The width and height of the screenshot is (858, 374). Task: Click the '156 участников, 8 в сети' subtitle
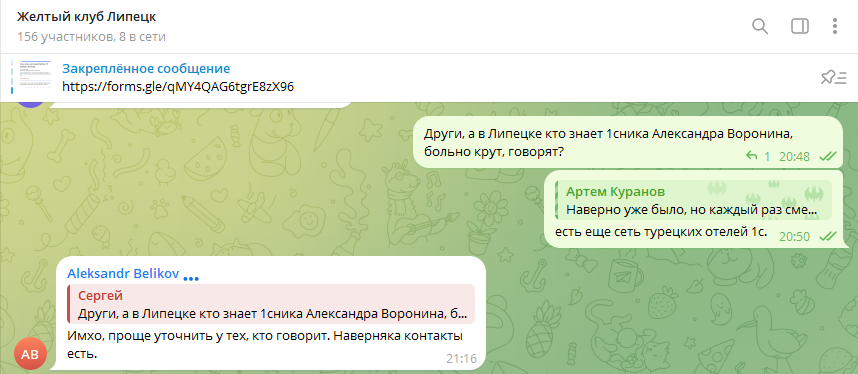(x=91, y=37)
